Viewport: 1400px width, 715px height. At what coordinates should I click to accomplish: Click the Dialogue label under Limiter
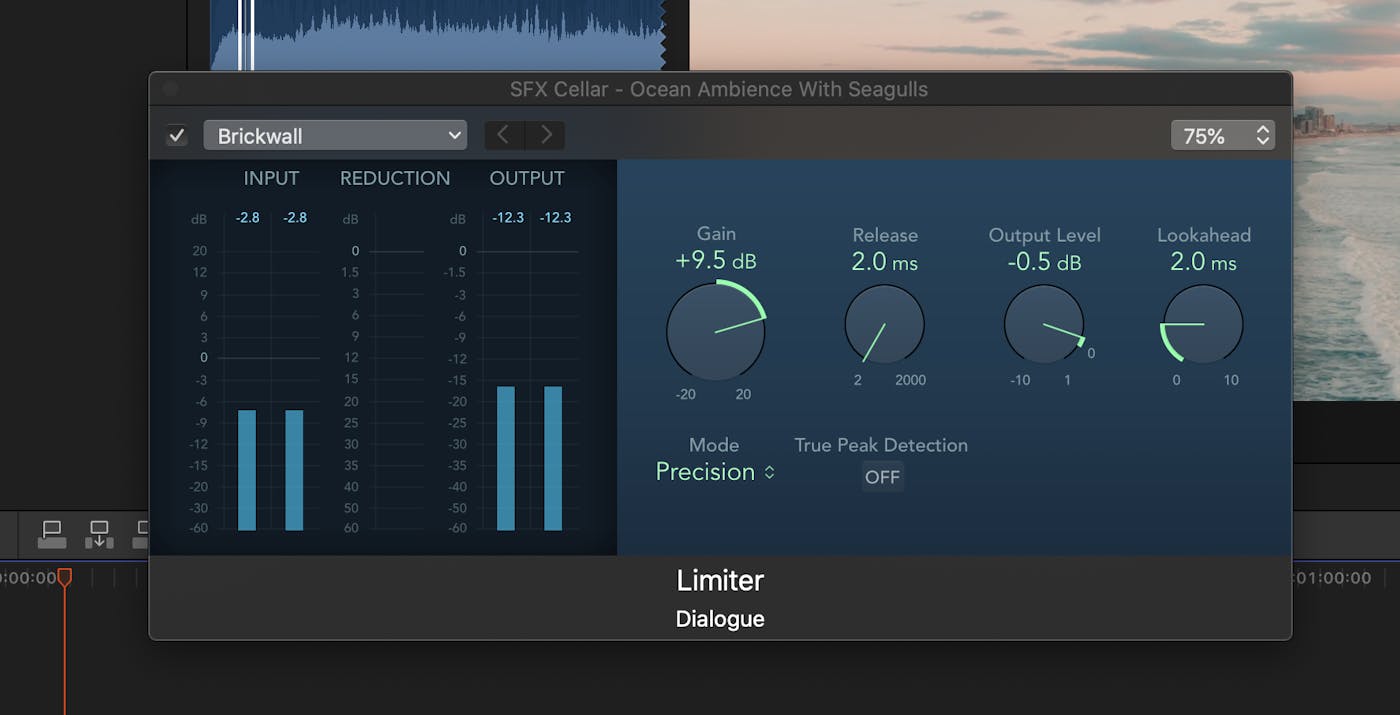tap(720, 619)
